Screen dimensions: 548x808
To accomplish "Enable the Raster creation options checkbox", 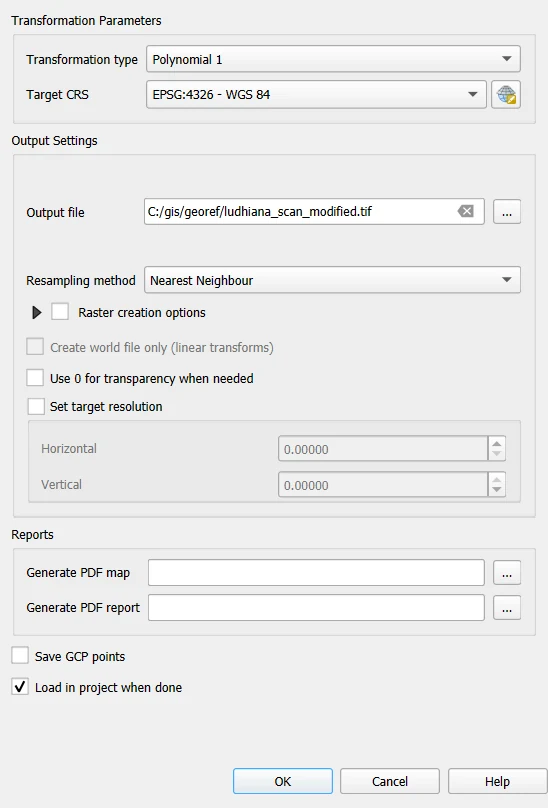I will tap(60, 312).
